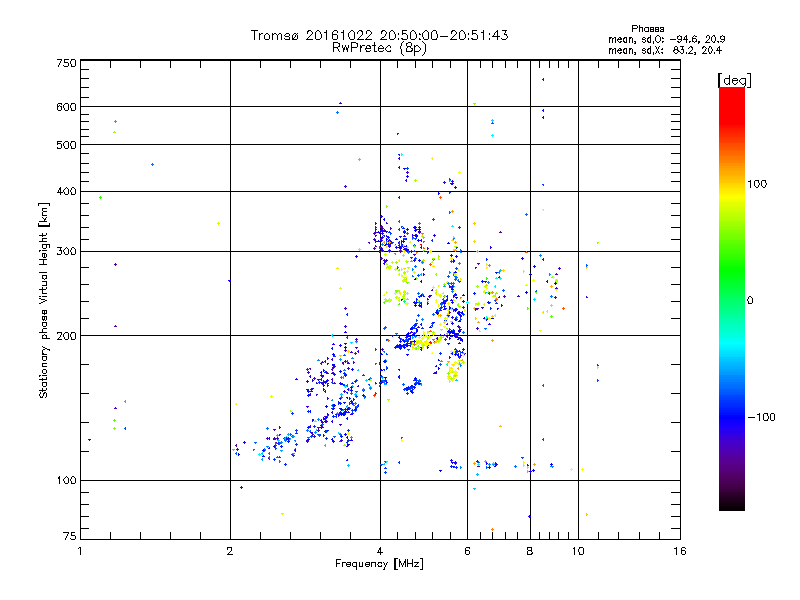Click the height axis tick label '100' km

pos(66,481)
